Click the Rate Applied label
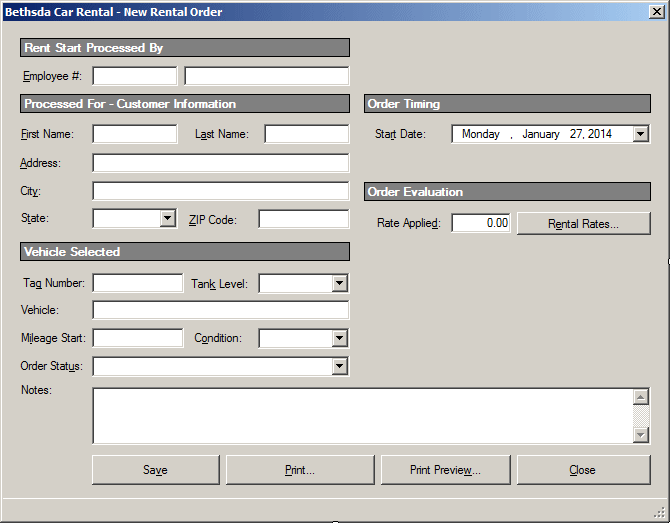 click(408, 223)
